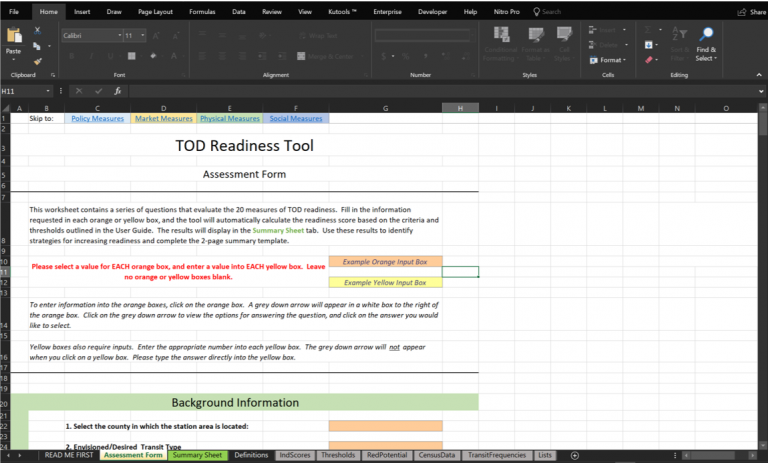The image size is (768, 463).
Task: Open the font size dropdown
Action: click(x=142, y=35)
